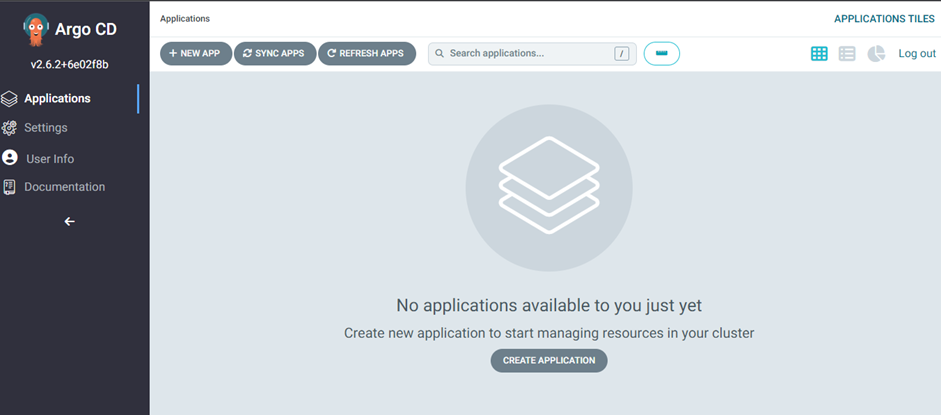
Task: Click the Documentation book icon
Action: 9,187
